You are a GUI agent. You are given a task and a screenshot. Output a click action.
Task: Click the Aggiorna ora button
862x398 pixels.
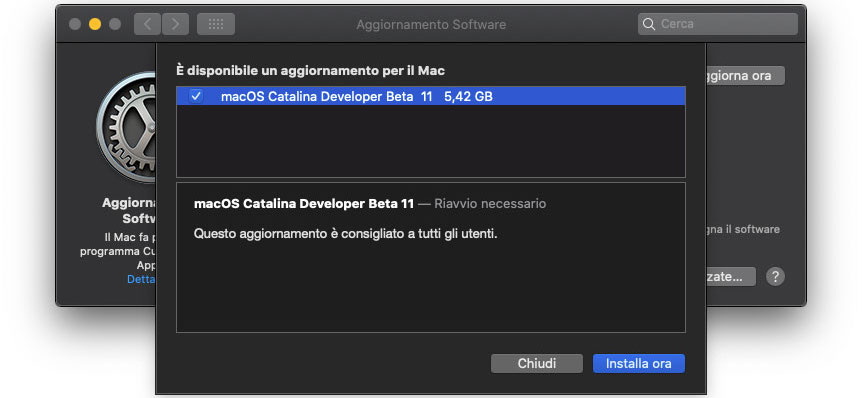tap(745, 76)
